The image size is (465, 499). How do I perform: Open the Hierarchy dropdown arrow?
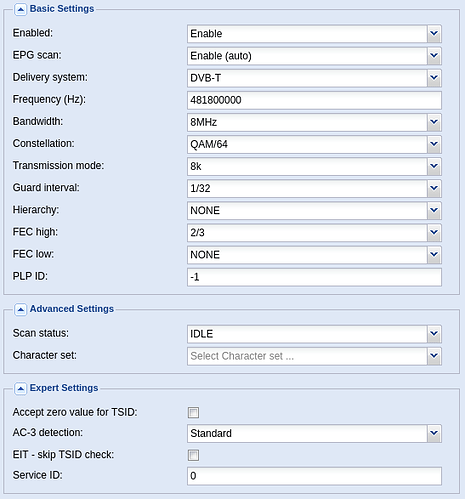(434, 211)
